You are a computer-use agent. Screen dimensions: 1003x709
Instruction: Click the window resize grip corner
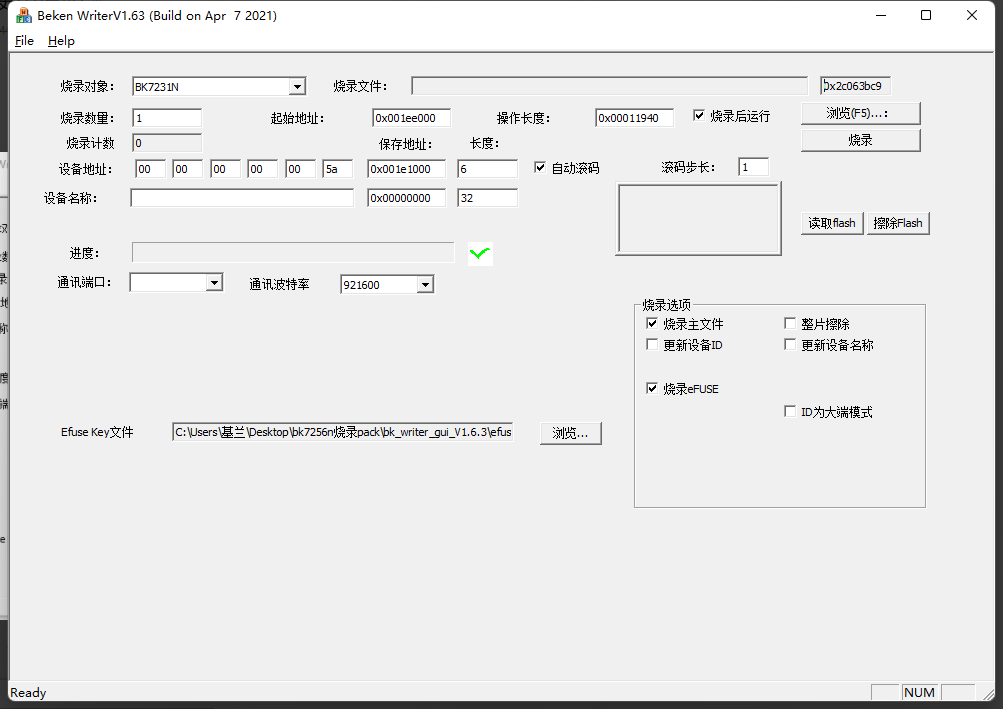point(988,693)
